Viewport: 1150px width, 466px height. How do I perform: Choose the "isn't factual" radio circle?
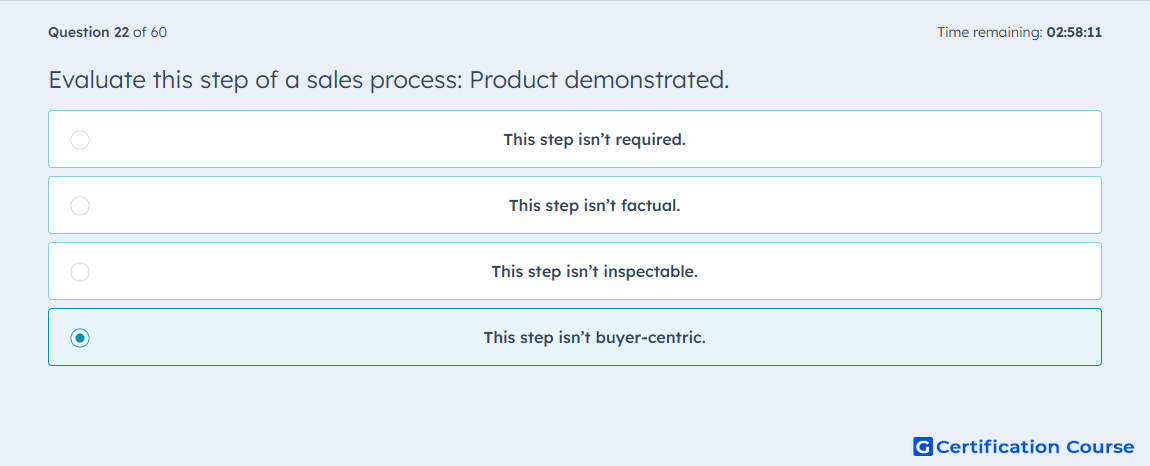pos(80,205)
